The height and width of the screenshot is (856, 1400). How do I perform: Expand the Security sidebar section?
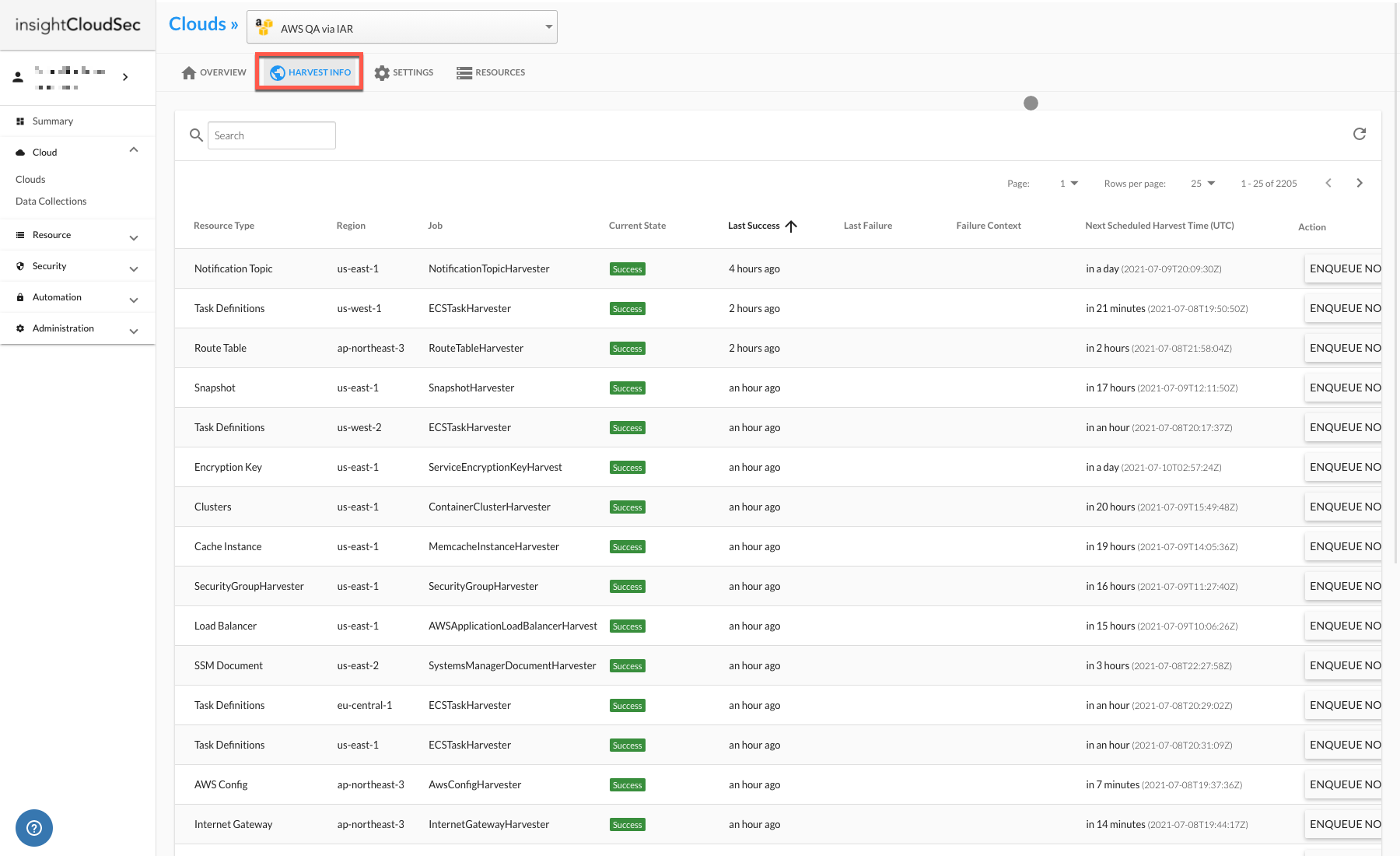[134, 268]
